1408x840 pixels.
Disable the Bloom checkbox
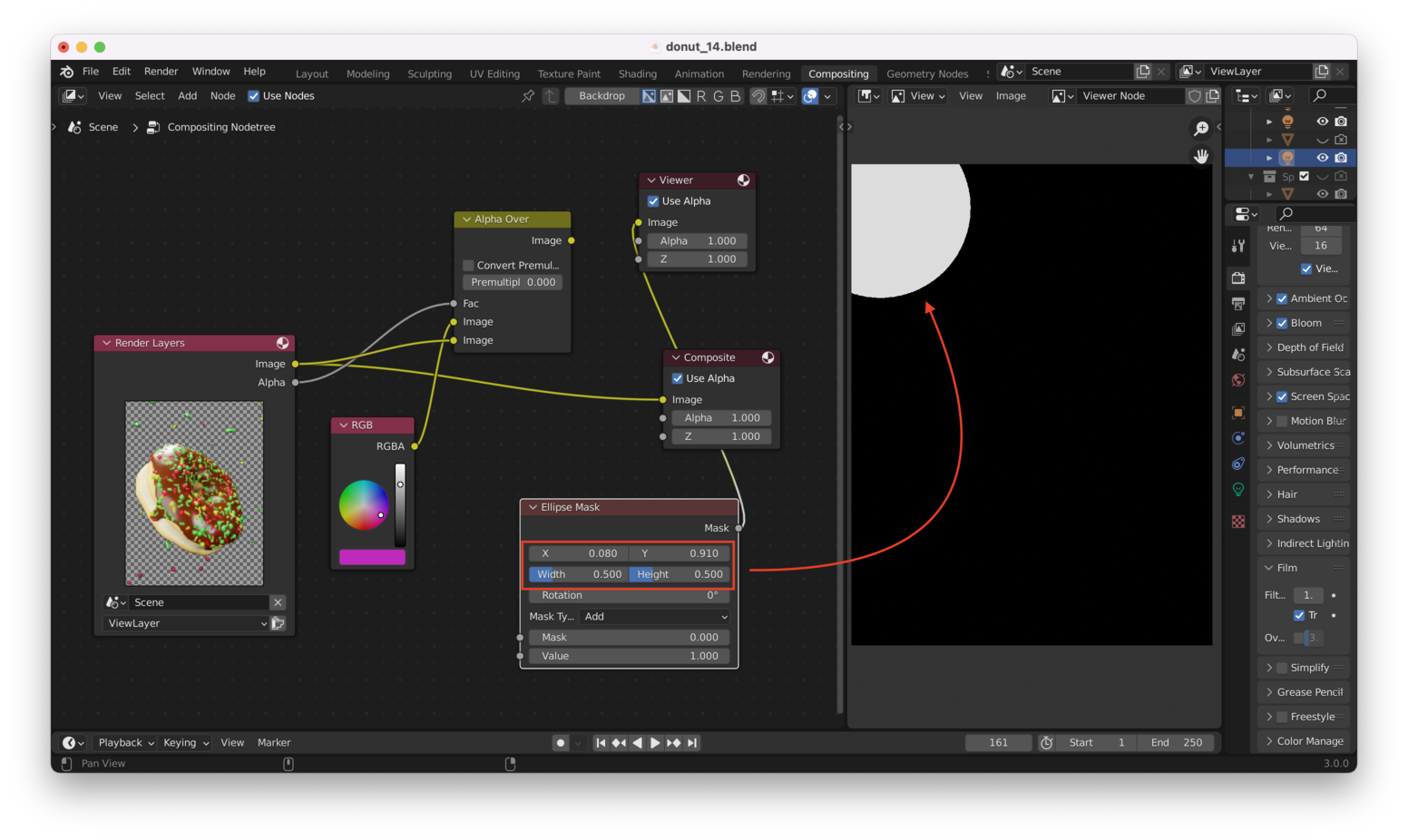1282,322
